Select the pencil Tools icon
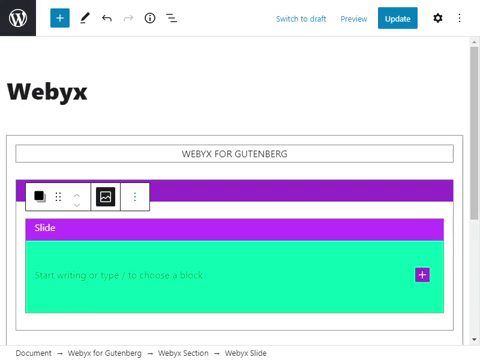Viewport: 480px width, 360px height. [x=85, y=18]
